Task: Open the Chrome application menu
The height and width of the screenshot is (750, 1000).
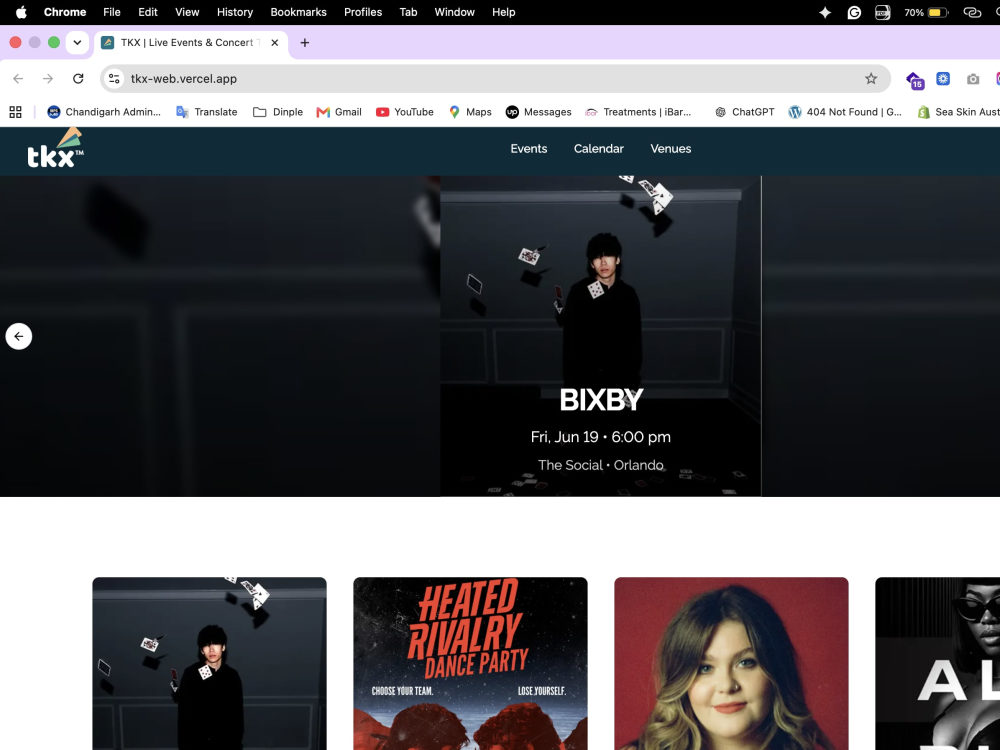Action: pos(65,12)
